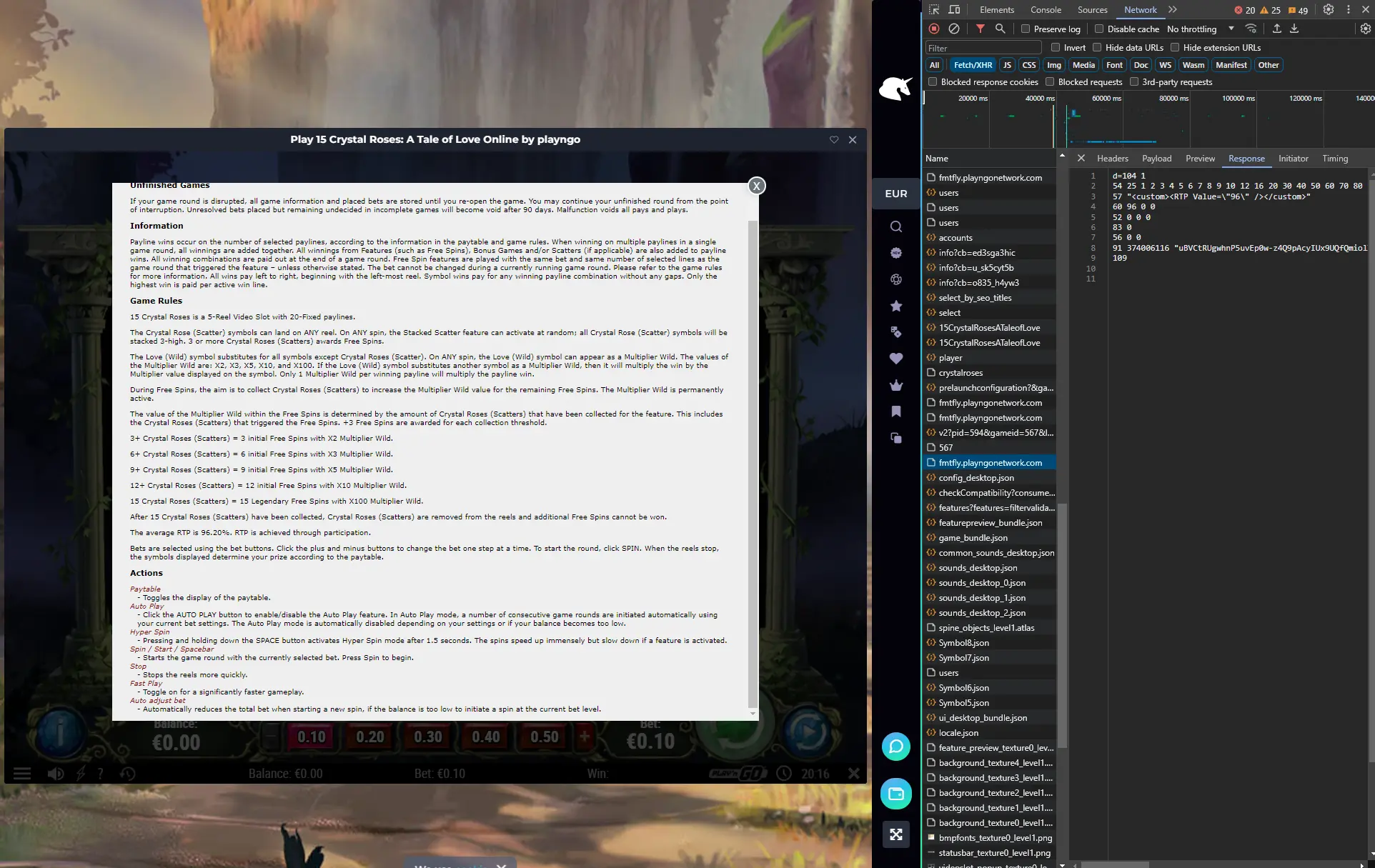1375x868 pixels.
Task: Click the red errors count badge
Action: 1245,10
